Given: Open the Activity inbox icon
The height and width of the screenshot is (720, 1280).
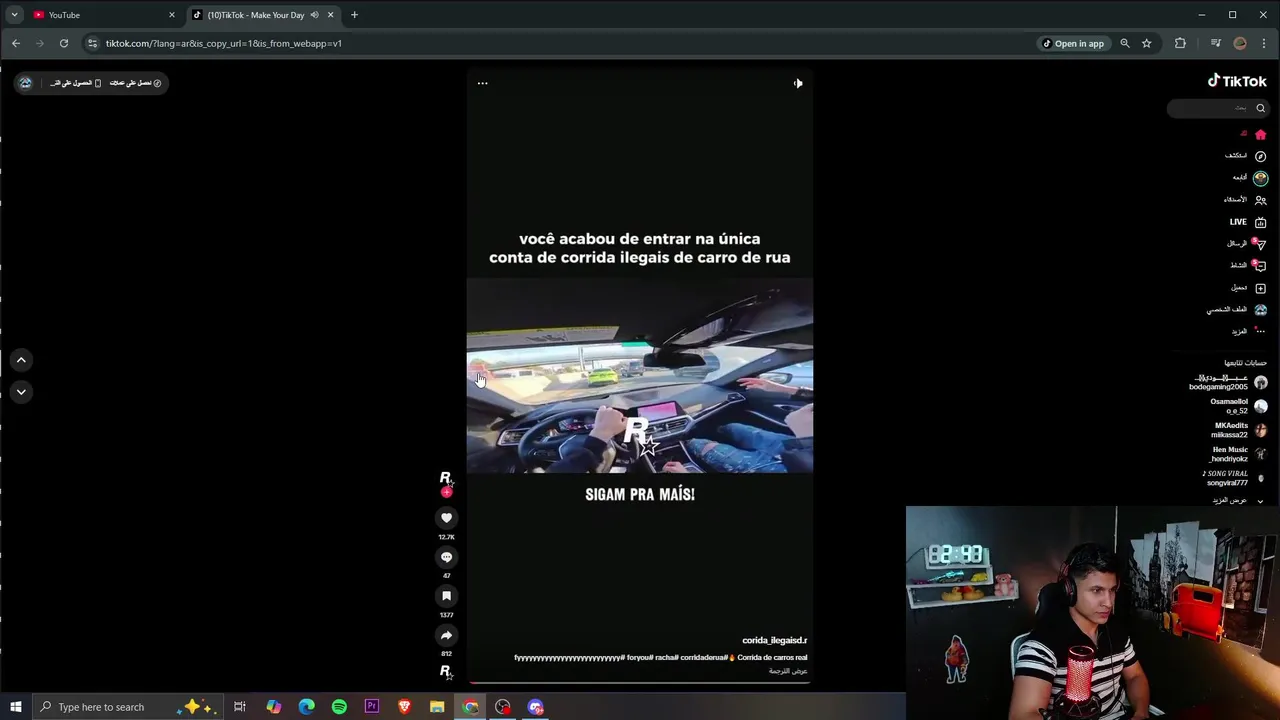Looking at the screenshot, I should tap(1260, 266).
